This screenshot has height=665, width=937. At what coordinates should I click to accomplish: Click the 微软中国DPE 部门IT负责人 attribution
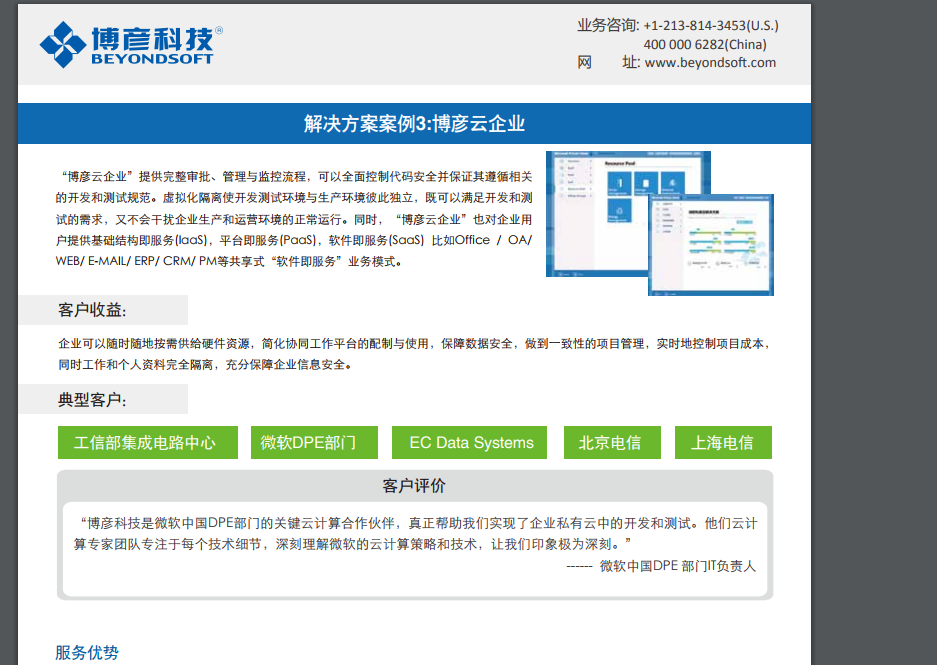[678, 566]
